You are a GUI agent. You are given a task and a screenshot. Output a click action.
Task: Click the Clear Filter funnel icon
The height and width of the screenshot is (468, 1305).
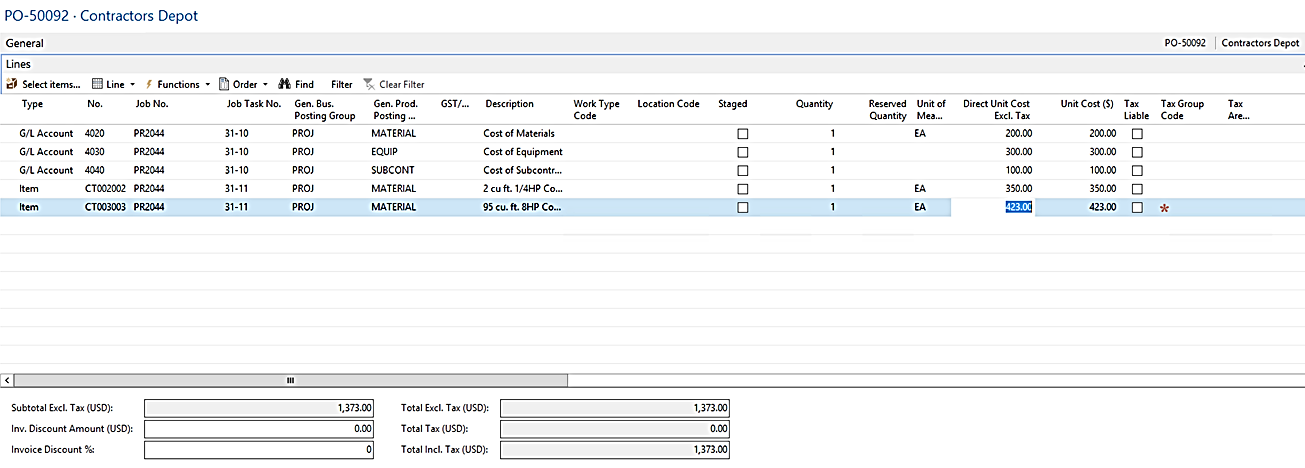[369, 85]
